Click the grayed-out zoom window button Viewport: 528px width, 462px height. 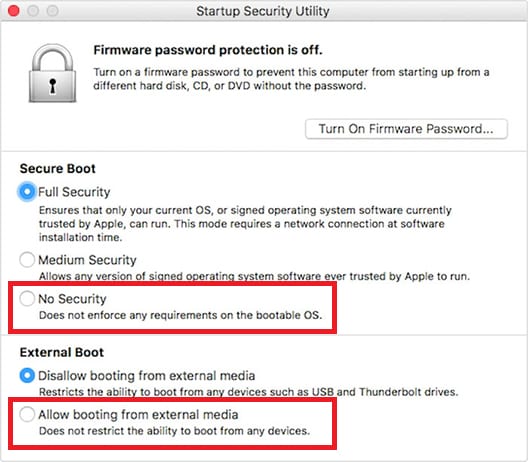[x=53, y=11]
